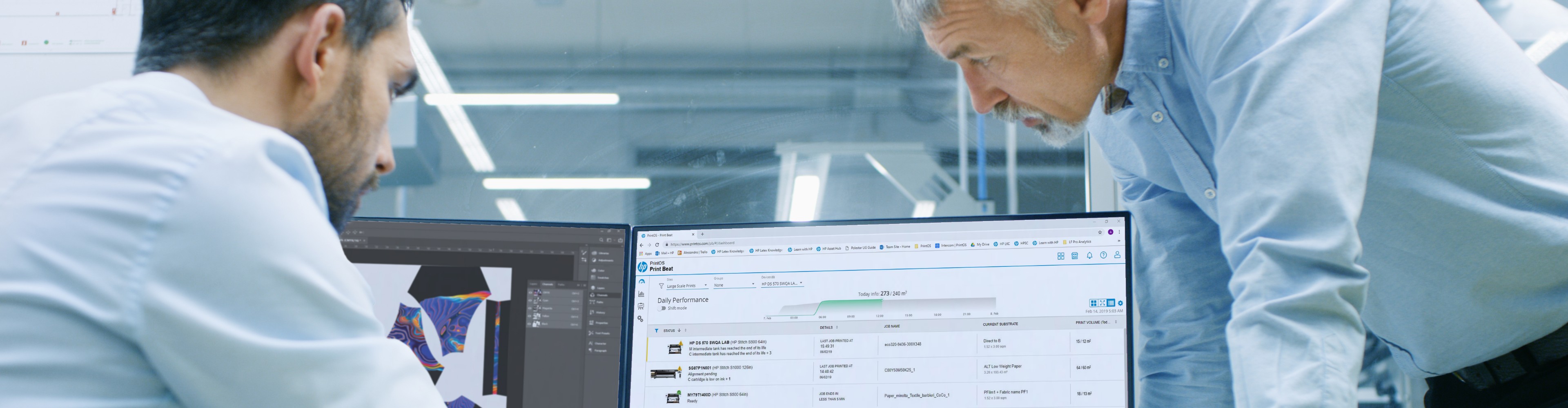
Task: Open the marketplace store icon in PrintOS header
Action: tap(1075, 256)
